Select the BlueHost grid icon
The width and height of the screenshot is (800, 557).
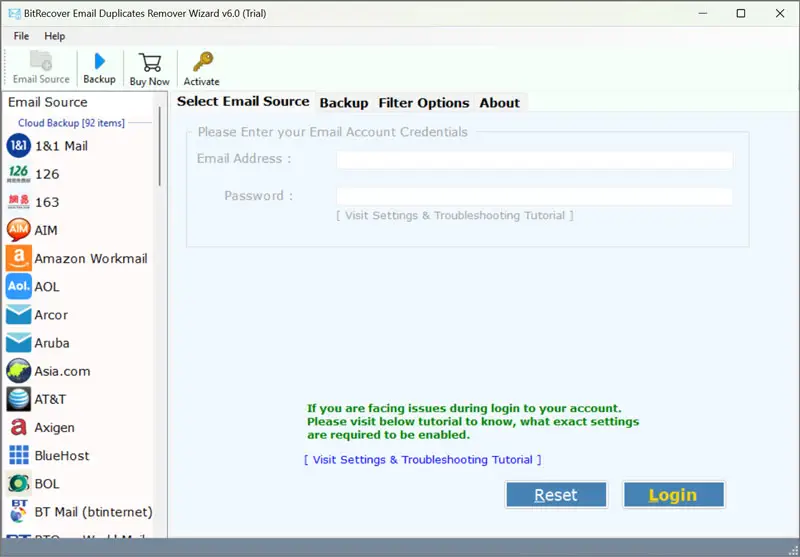click(19, 455)
